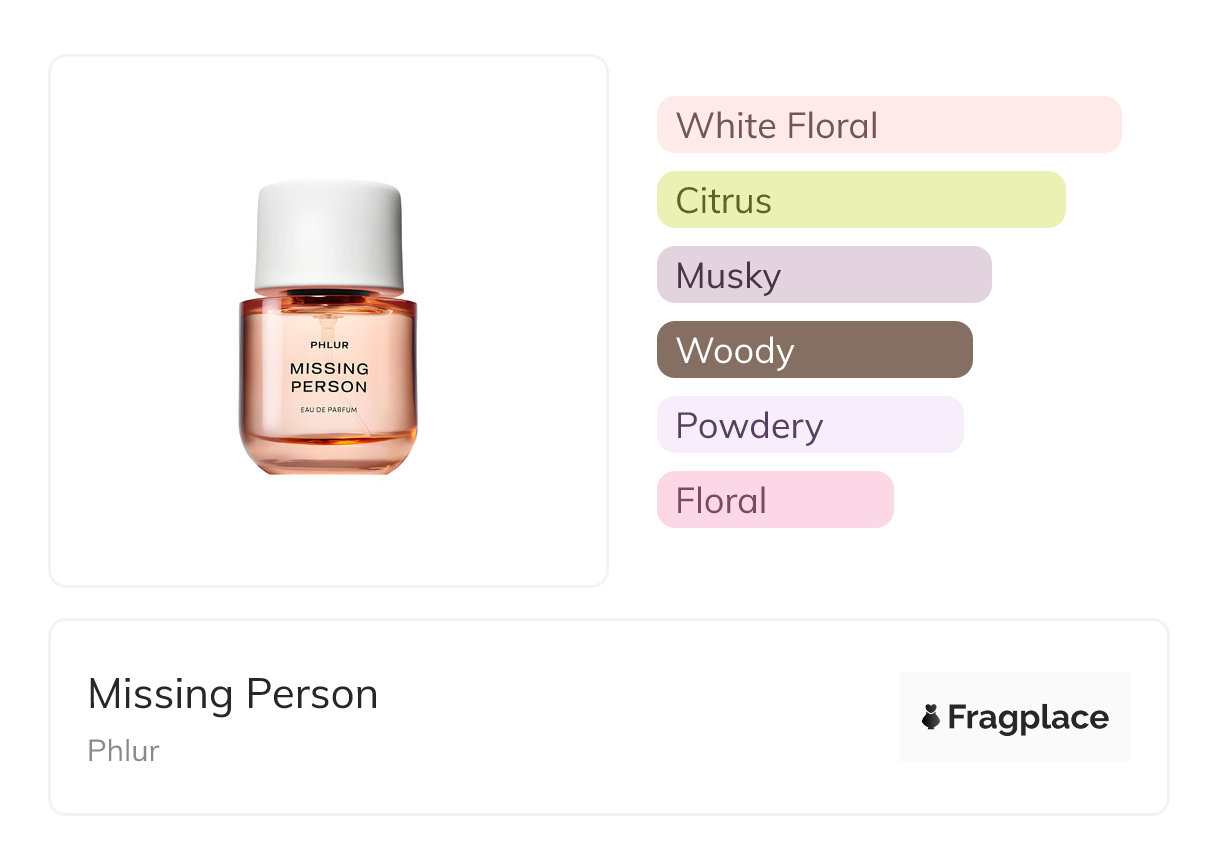This screenshot has width=1218, height=864.
Task: Click the Powdery text label
Action: click(749, 426)
